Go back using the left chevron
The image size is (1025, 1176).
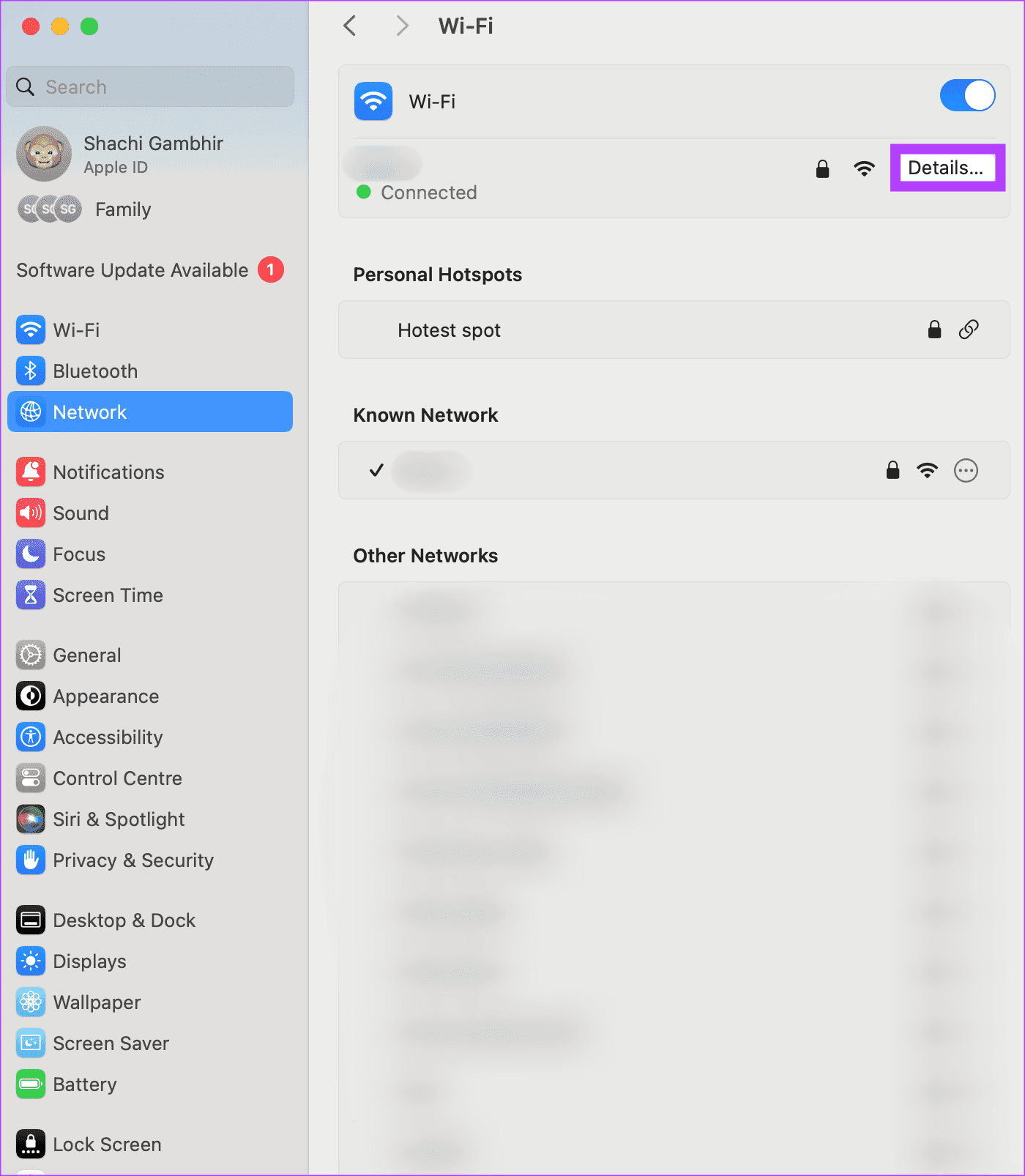click(350, 26)
